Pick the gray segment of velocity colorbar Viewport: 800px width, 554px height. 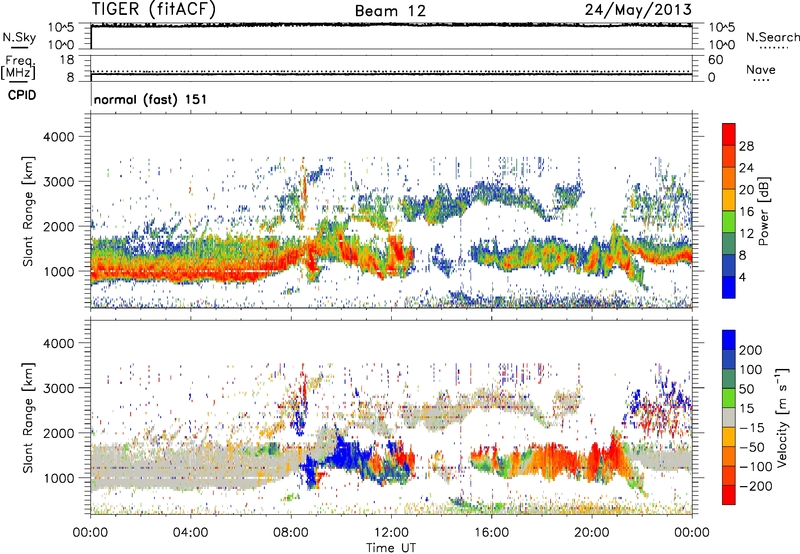tap(729, 418)
